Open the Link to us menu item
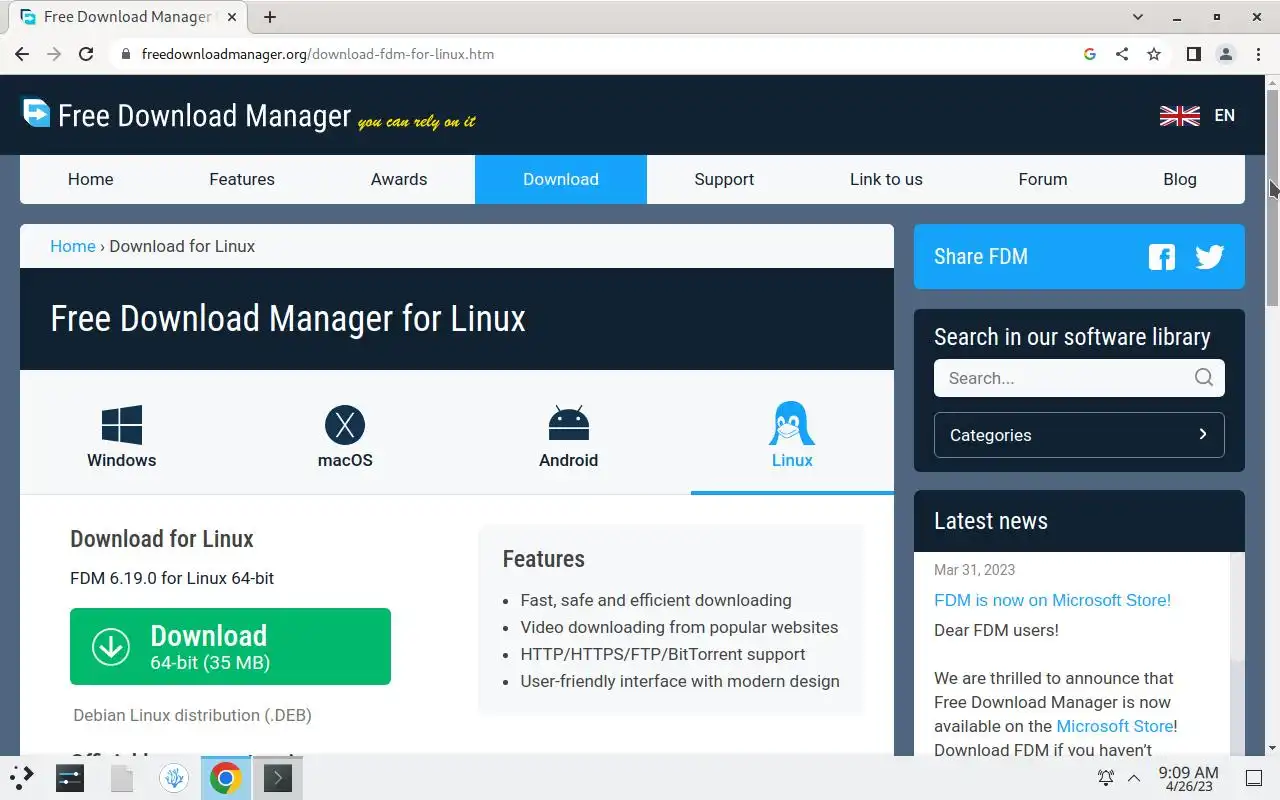1280x800 pixels. [x=886, y=179]
